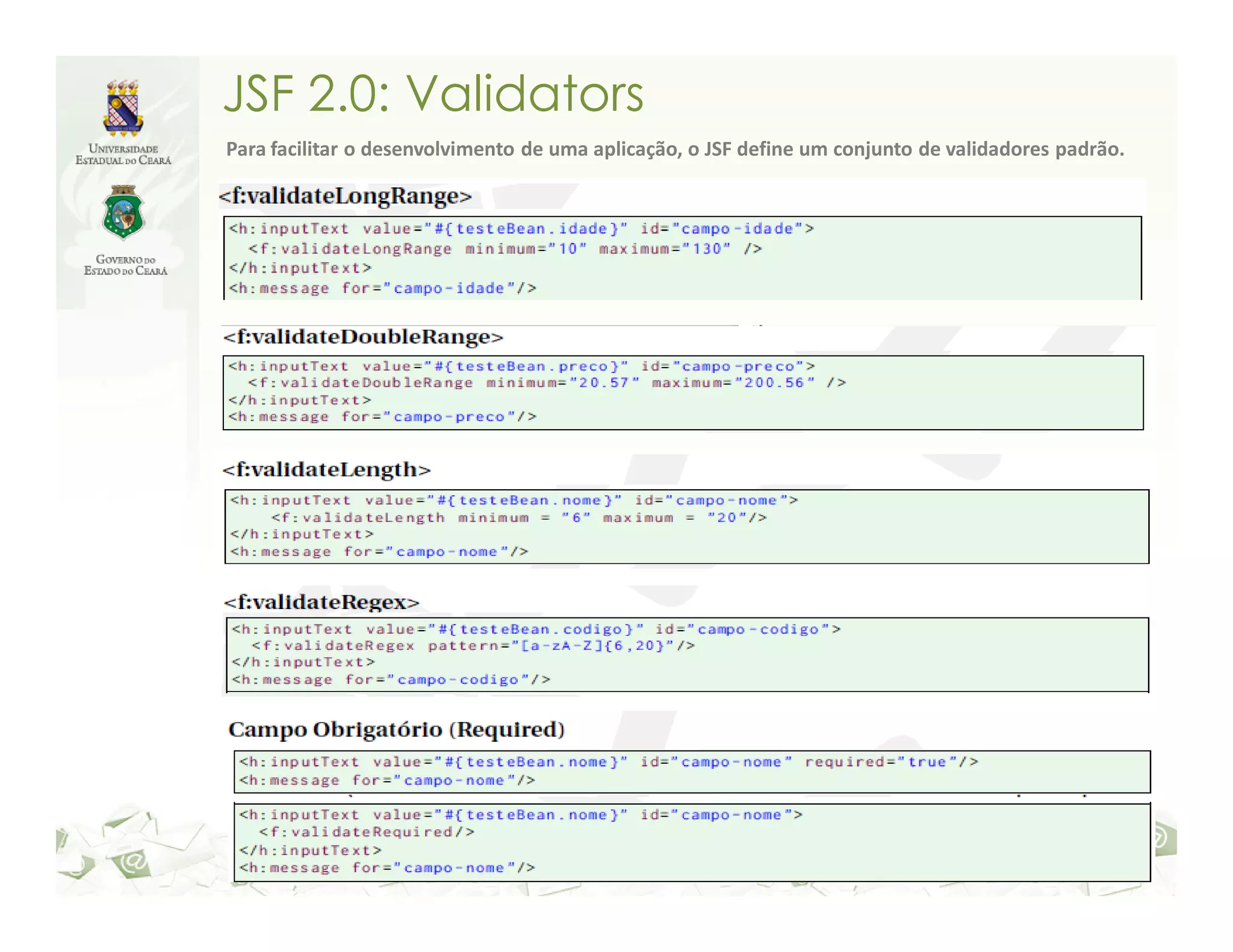
Task: Click the 'Universidade Estadual do Ceará' caption text
Action: [123, 155]
